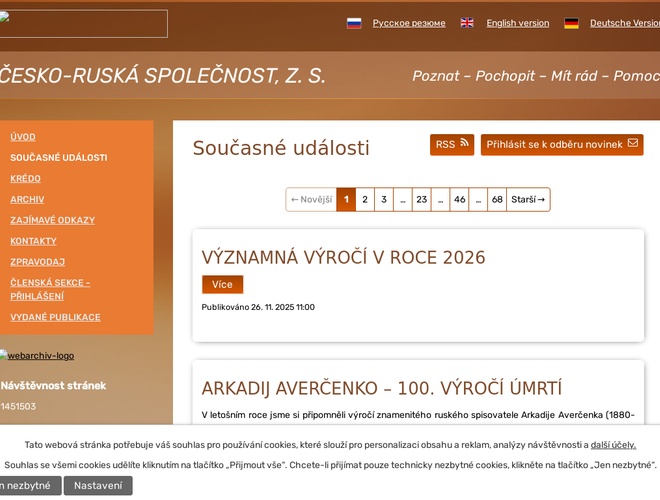Screen dimensions: 660x500
Task: Click the Russian flag icon
Action: click(x=354, y=23)
